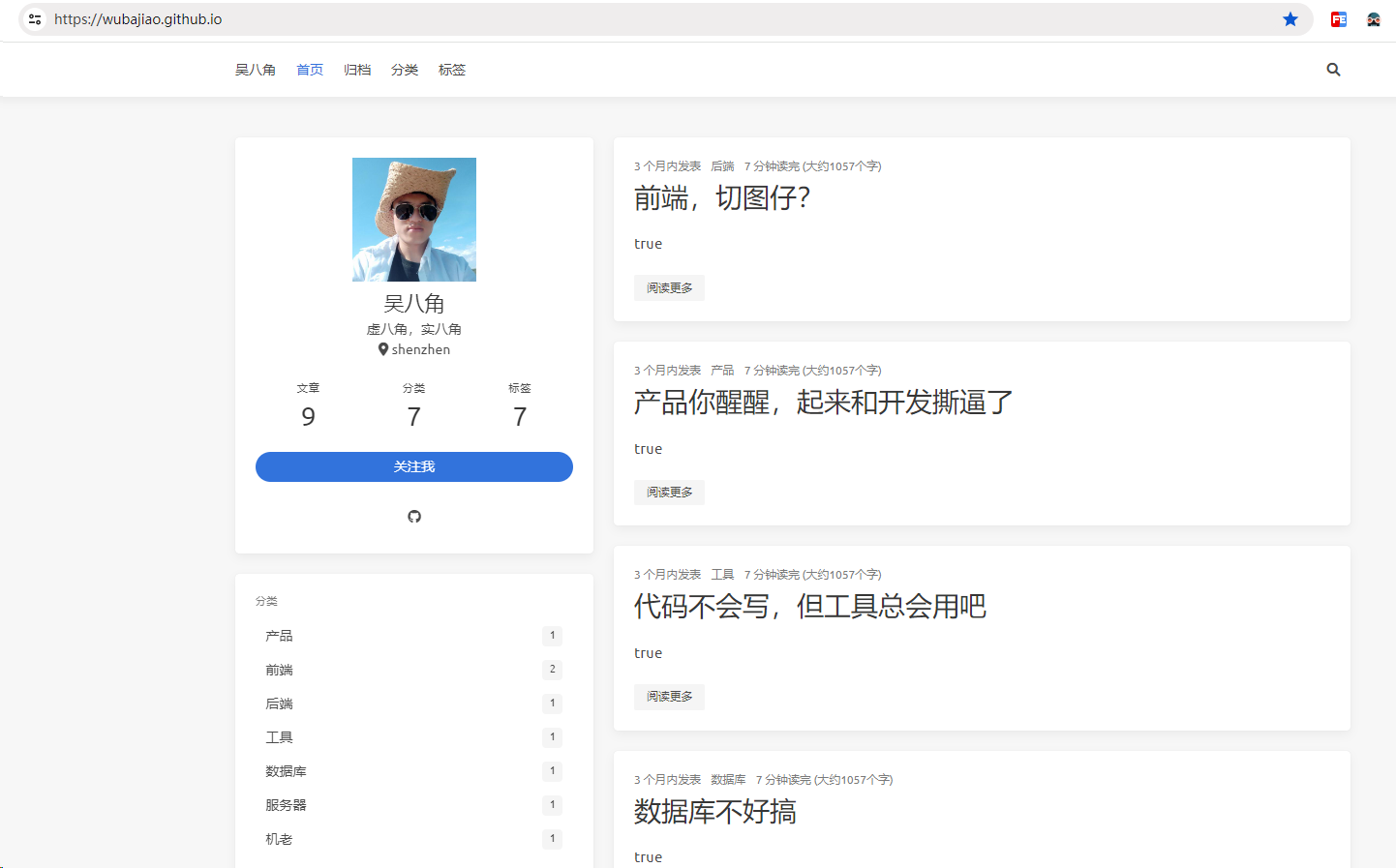Open the site permissions icon in address bar

click(x=34, y=18)
